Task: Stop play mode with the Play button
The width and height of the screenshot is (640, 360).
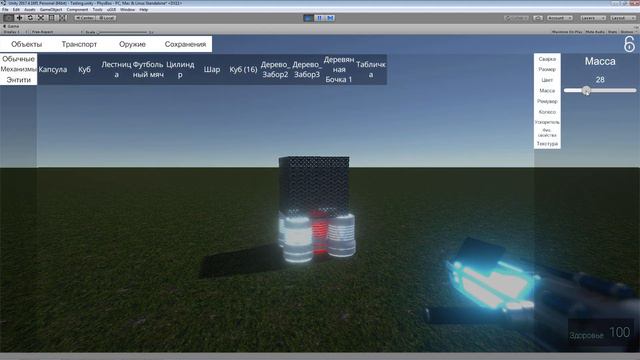Action: (x=309, y=18)
